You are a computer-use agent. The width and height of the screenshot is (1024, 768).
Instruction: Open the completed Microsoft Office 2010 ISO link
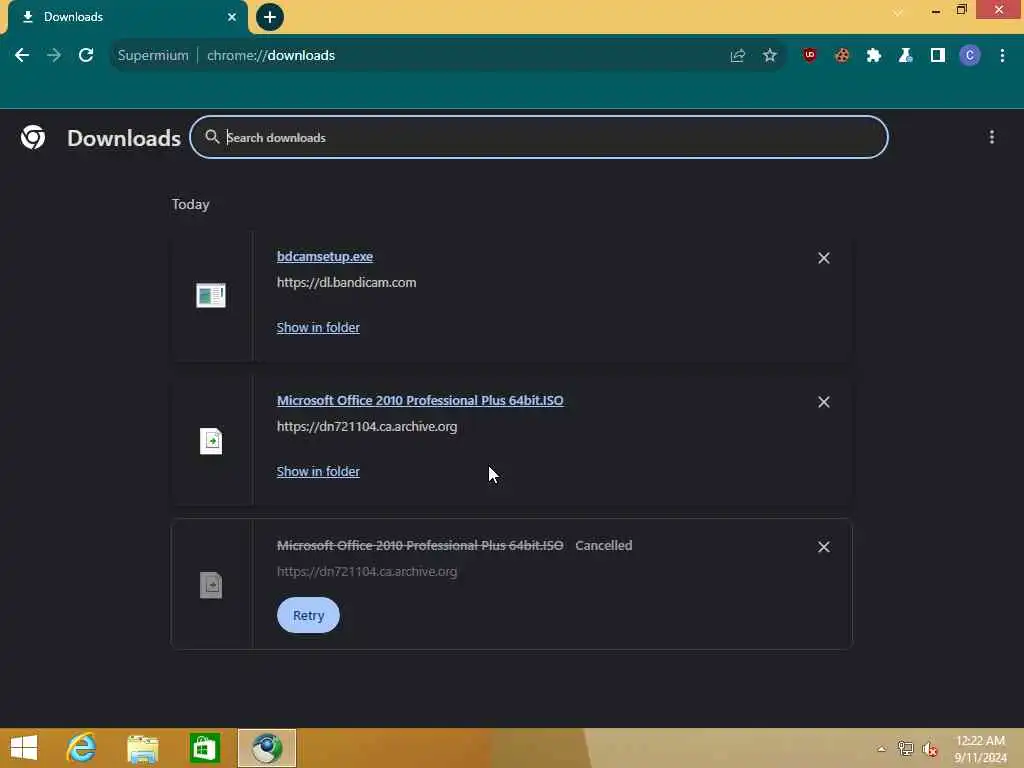420,401
